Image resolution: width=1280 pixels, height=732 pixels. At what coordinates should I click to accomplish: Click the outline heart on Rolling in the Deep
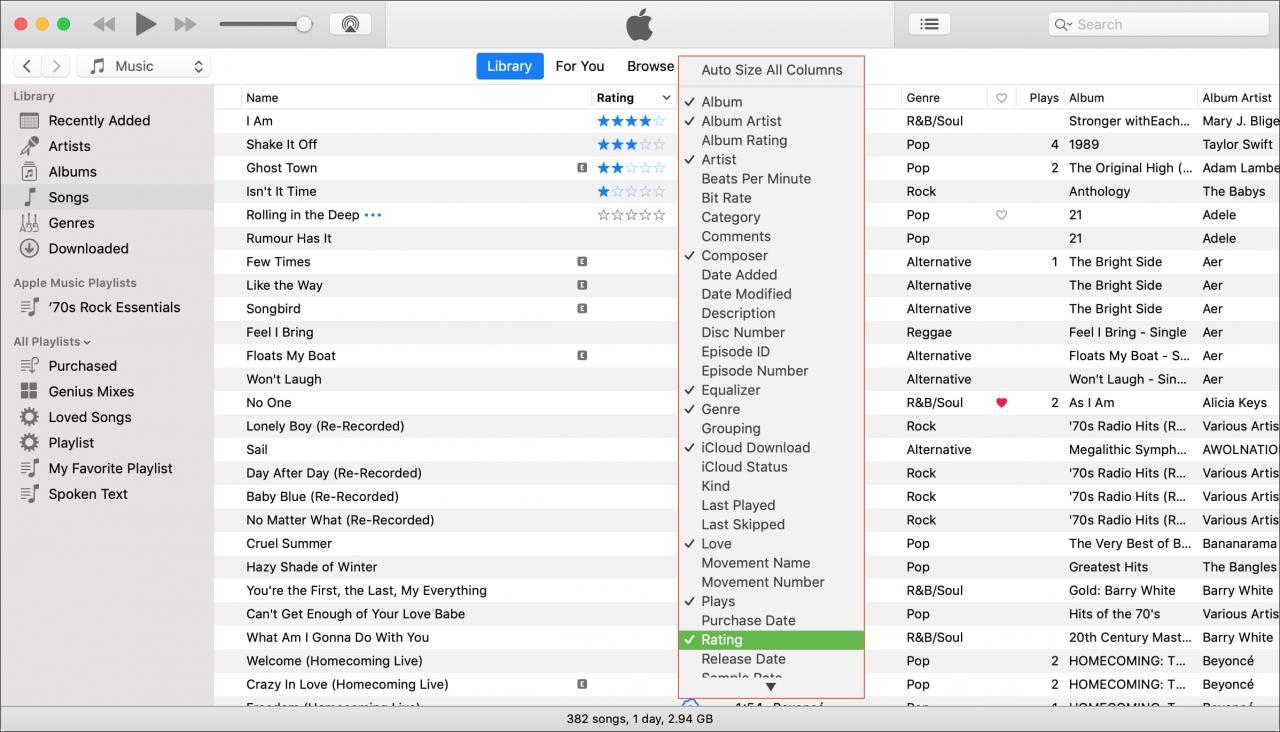click(1001, 215)
